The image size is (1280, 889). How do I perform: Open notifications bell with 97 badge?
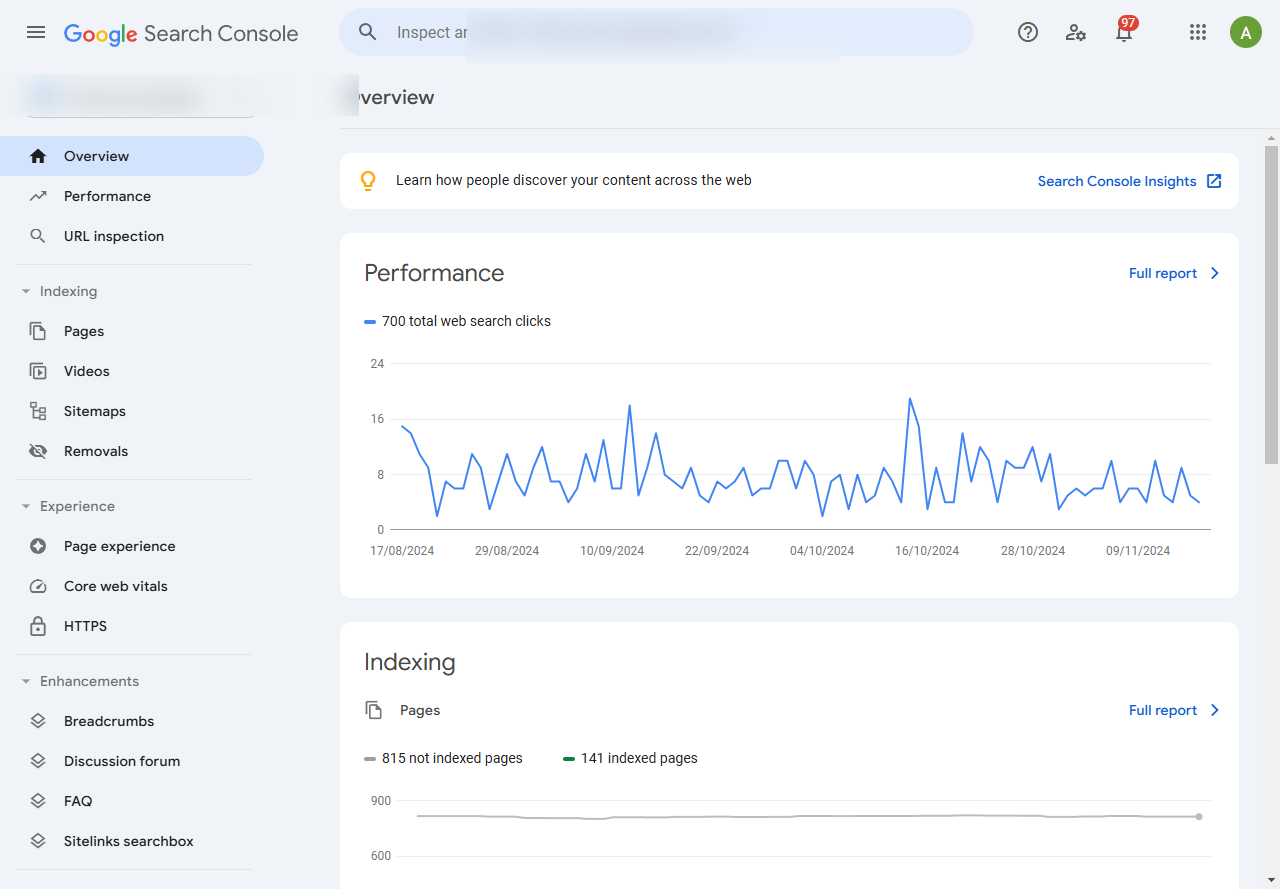1124,32
